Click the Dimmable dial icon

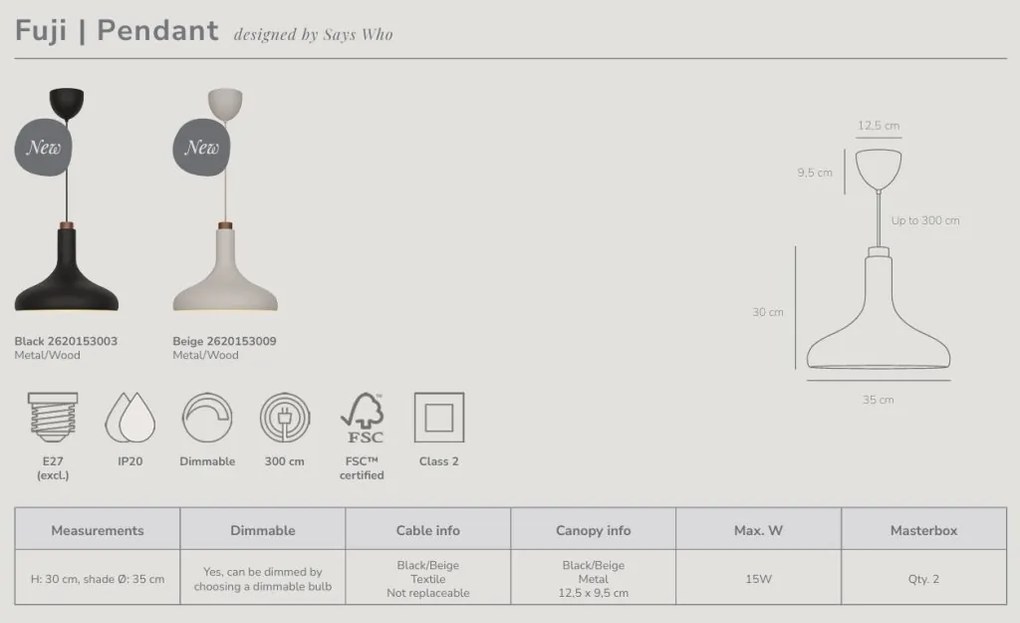pyautogui.click(x=207, y=418)
